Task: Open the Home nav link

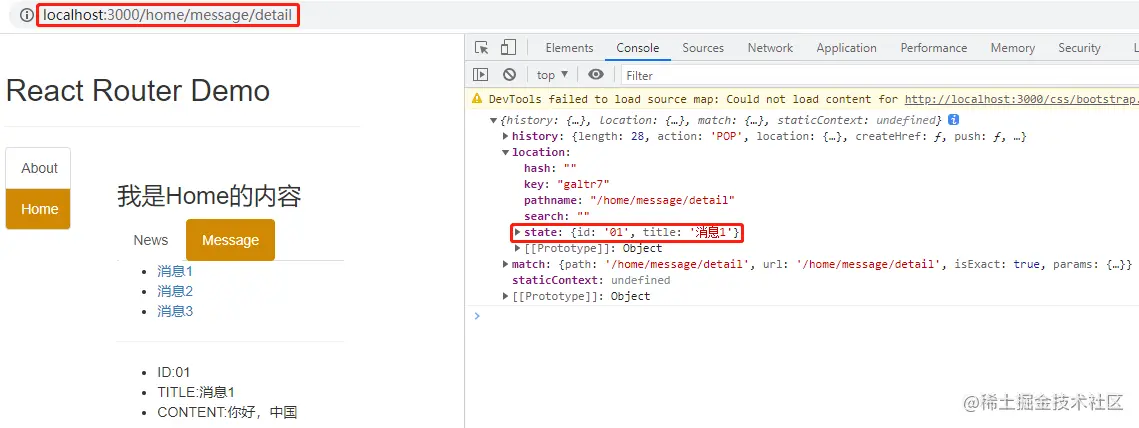Action: [38, 209]
